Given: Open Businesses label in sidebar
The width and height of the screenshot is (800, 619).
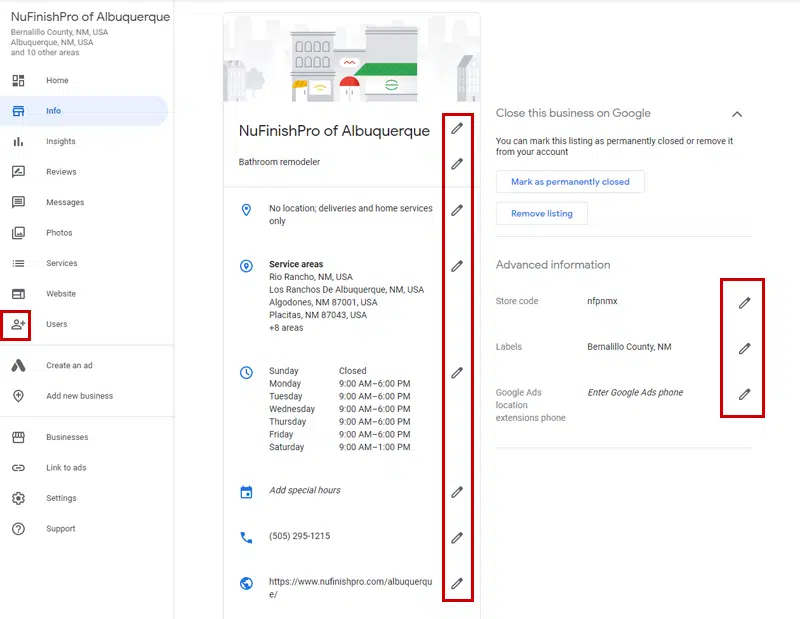Looking at the screenshot, I should (x=67, y=437).
